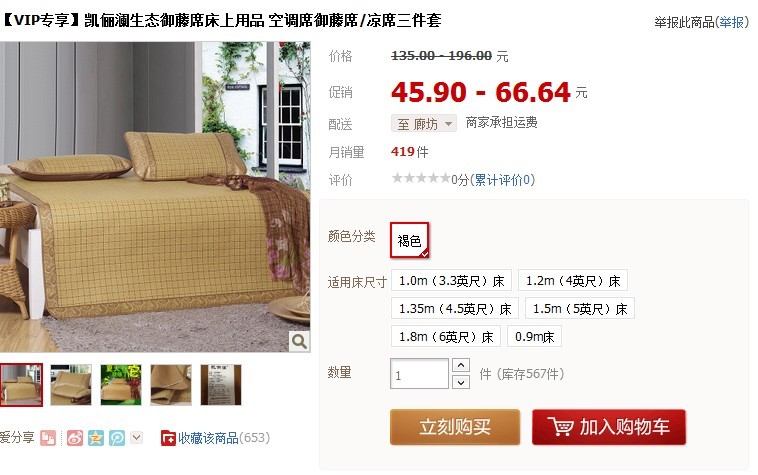Choose the 1.5m（5英尺）床 size
The height and width of the screenshot is (475, 758).
(580, 308)
